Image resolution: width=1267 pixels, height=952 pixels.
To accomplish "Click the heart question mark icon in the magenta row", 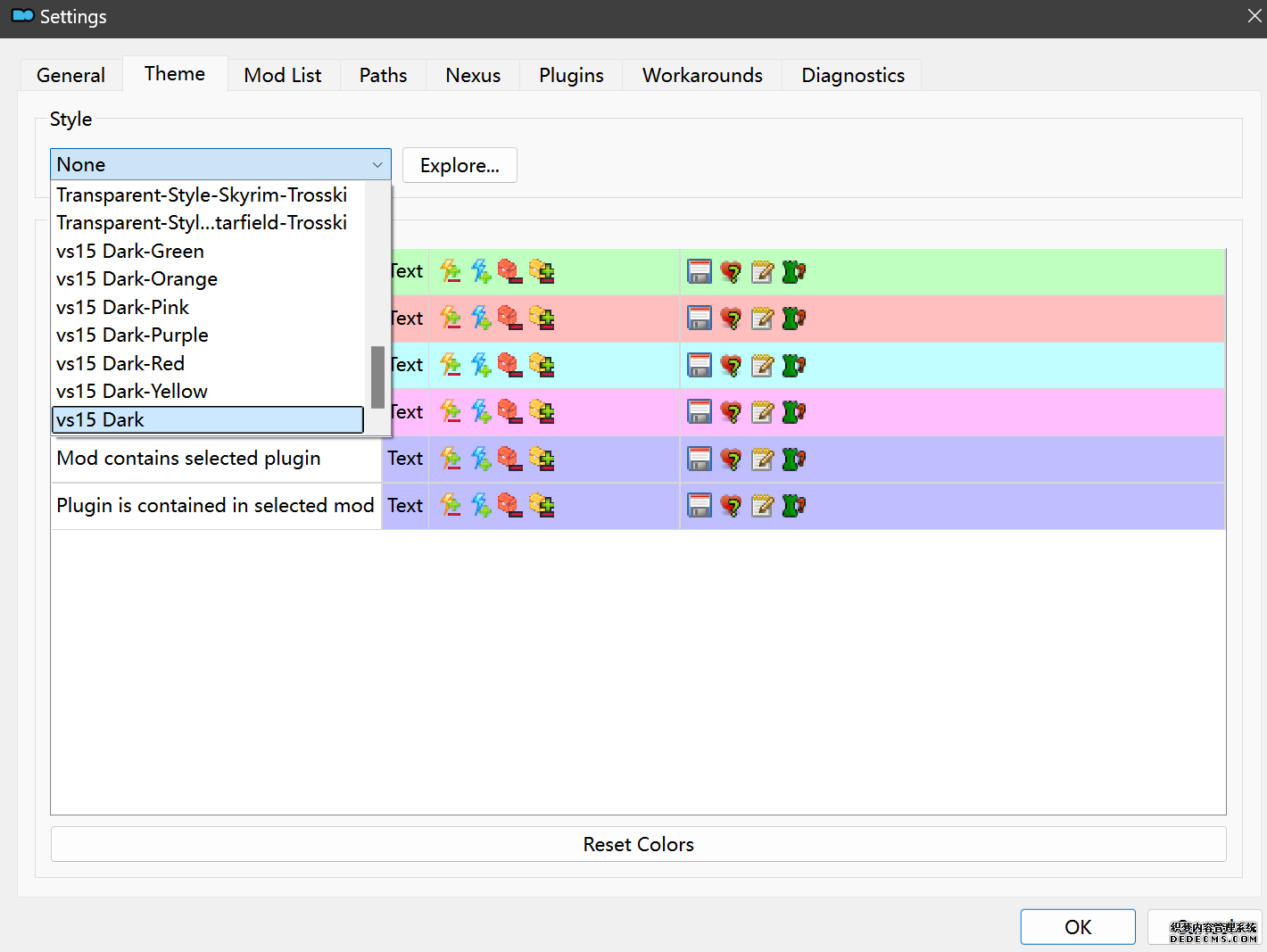I will click(731, 411).
